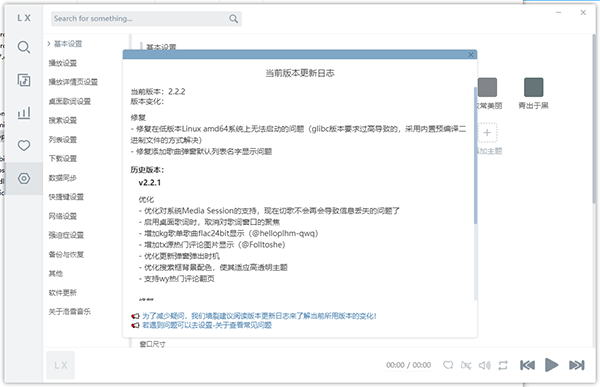Viewport: 600px width, 387px height.
Task: Select 下载设置 in settings menu
Action: [x=63, y=158]
